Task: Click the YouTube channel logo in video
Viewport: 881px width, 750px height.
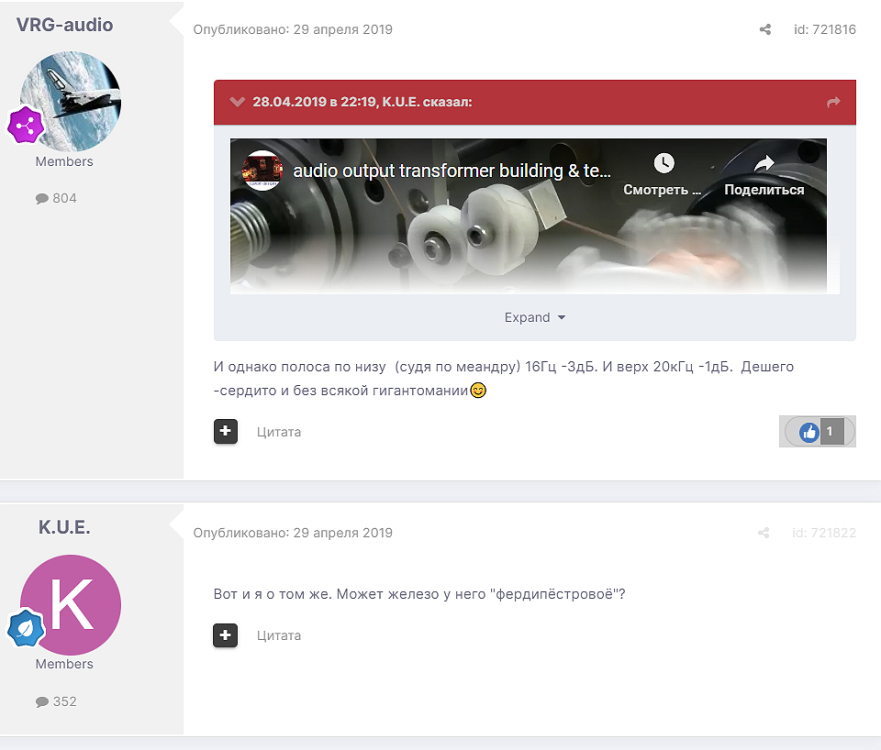Action: coord(263,170)
